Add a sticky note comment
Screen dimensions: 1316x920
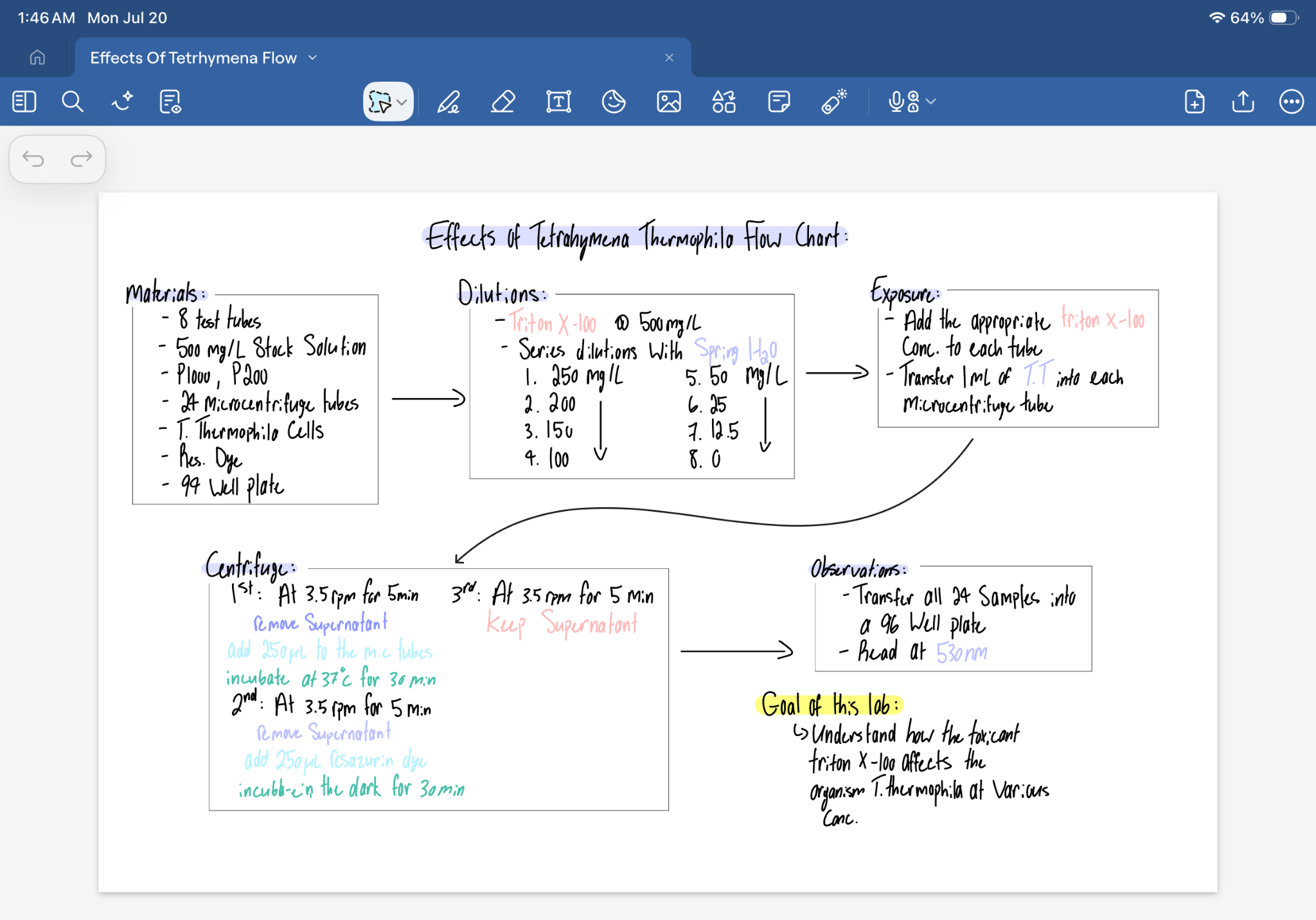pyautogui.click(x=779, y=102)
